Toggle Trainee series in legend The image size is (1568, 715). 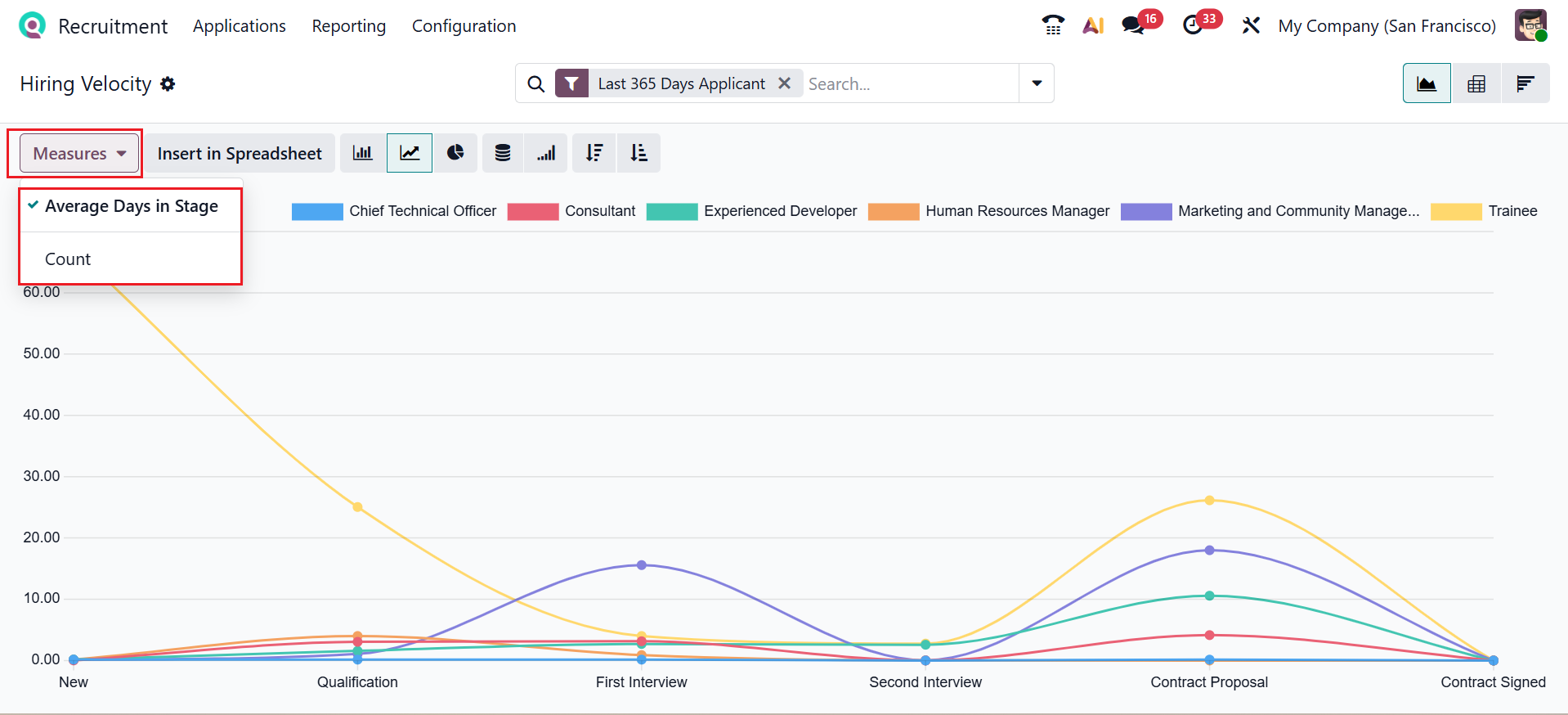coord(1512,211)
